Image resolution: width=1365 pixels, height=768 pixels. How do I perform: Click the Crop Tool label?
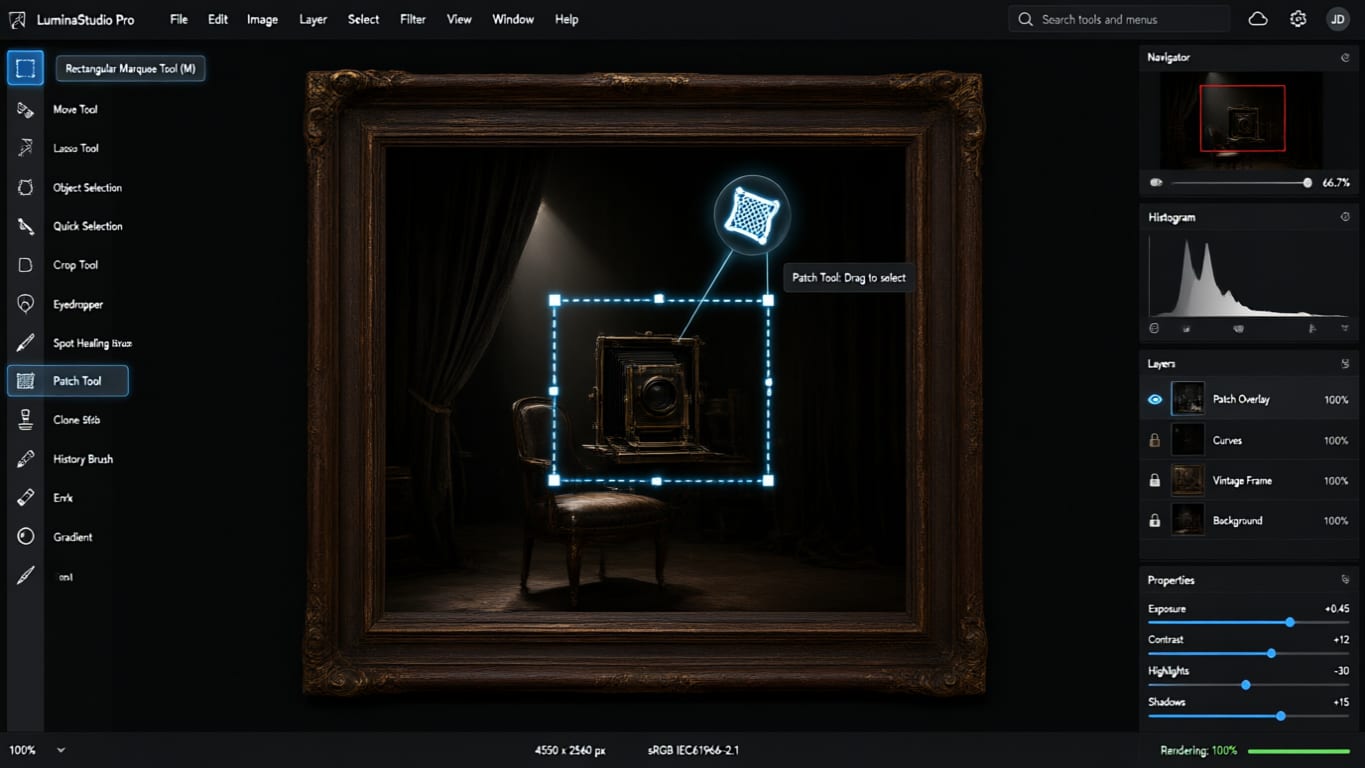click(76, 265)
